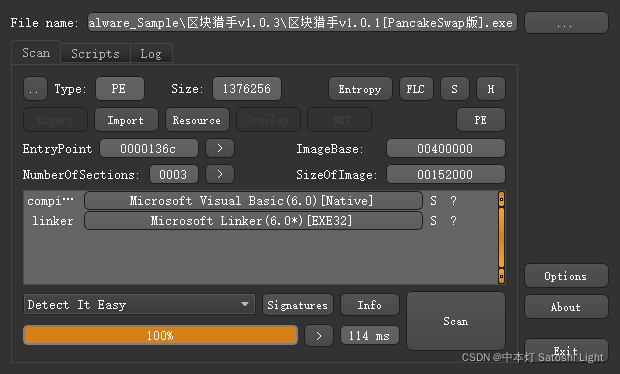Open the Options dialog
The height and width of the screenshot is (374, 620).
[566, 276]
